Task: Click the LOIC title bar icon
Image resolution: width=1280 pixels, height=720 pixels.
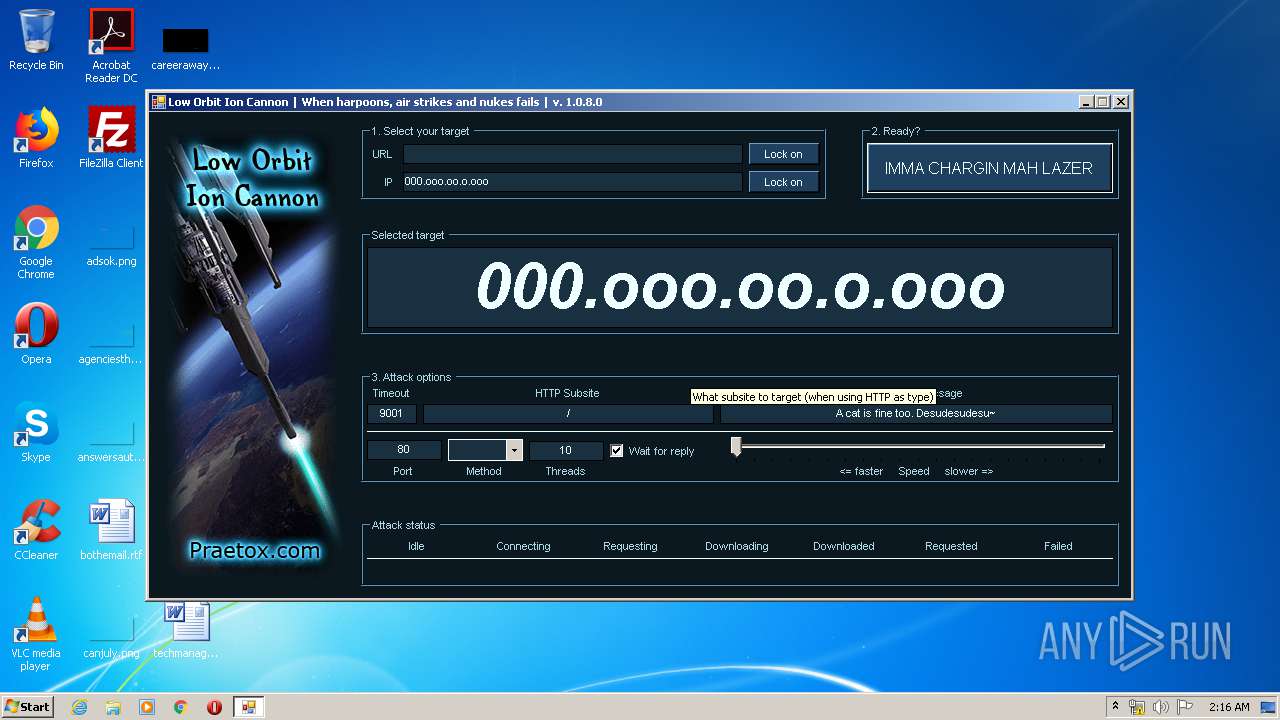Action: tap(158, 102)
